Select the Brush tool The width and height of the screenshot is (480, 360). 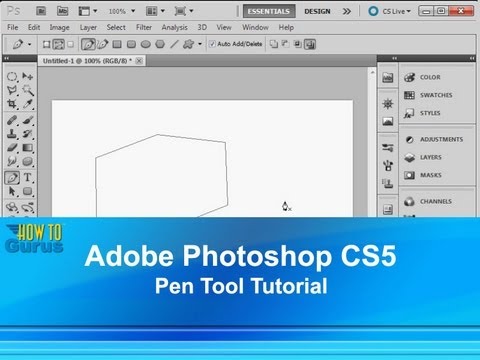pyautogui.click(x=28, y=120)
